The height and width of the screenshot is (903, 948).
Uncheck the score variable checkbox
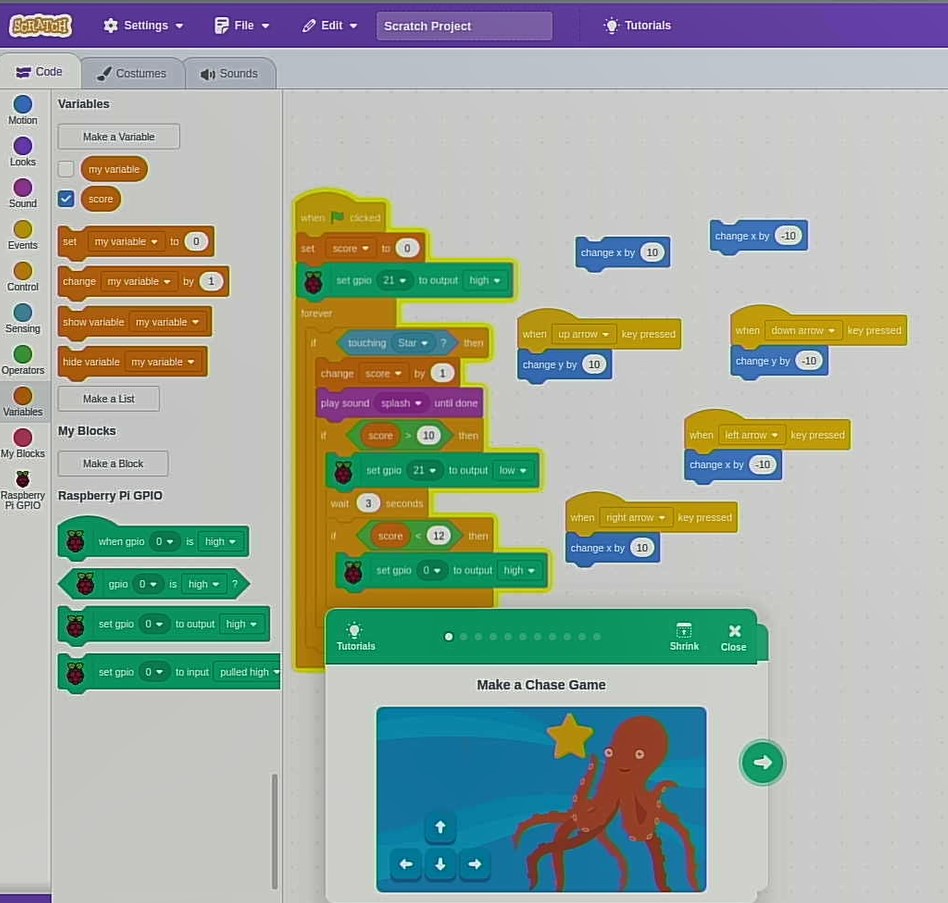66,198
